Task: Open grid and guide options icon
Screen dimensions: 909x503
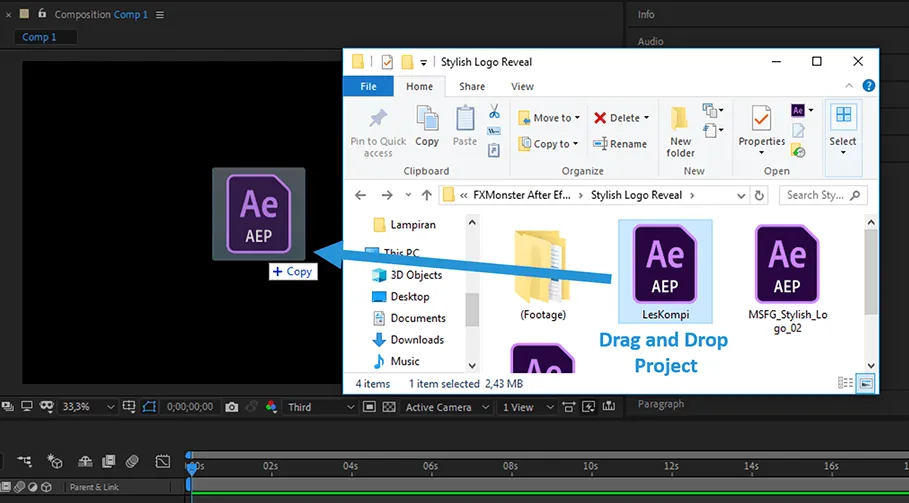Action: (129, 407)
